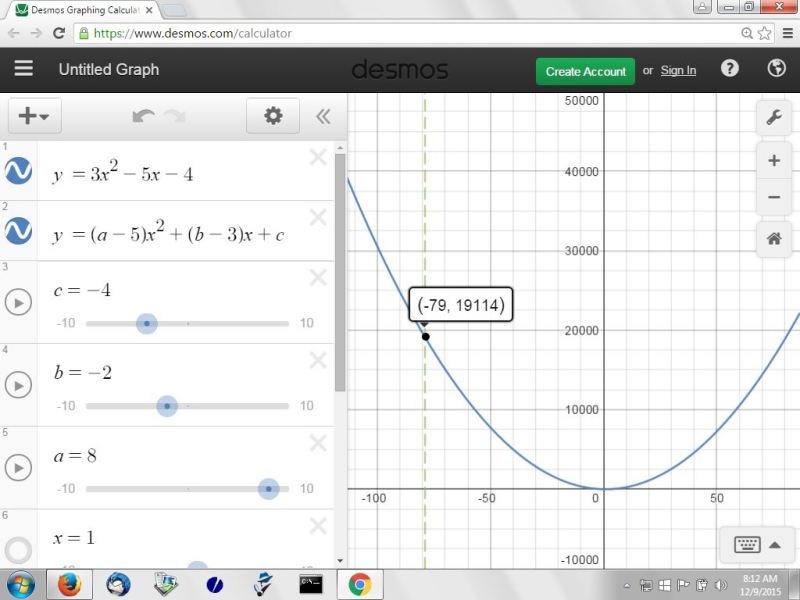Bookmark this page with the star
Viewport: 800px width, 600px height.
click(x=764, y=33)
